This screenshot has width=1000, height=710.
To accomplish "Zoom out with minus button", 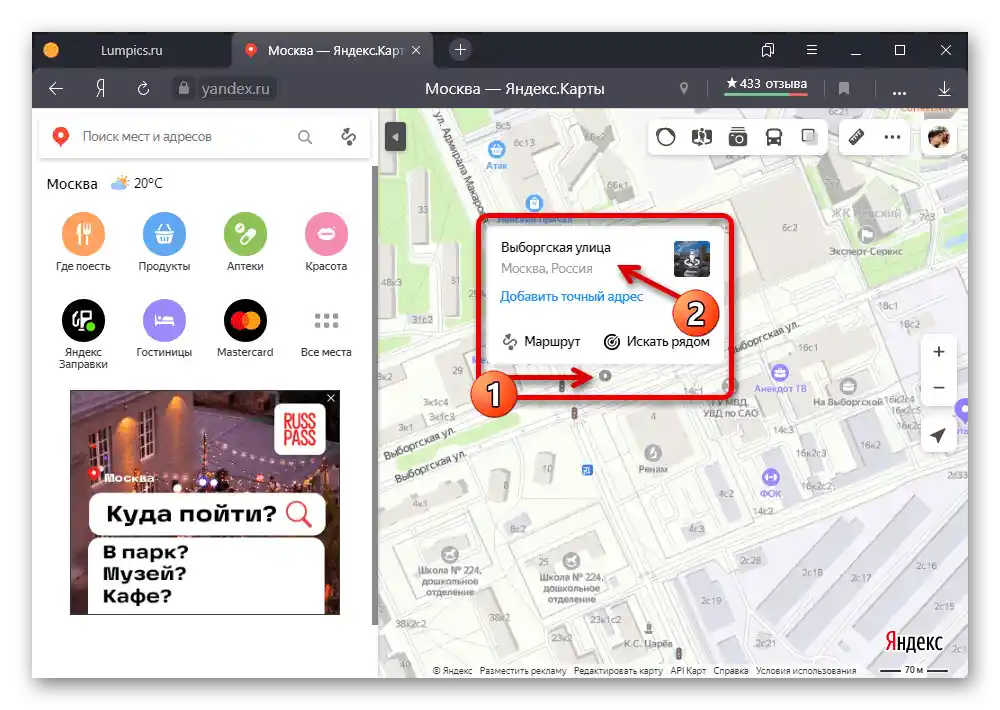I will (x=939, y=387).
